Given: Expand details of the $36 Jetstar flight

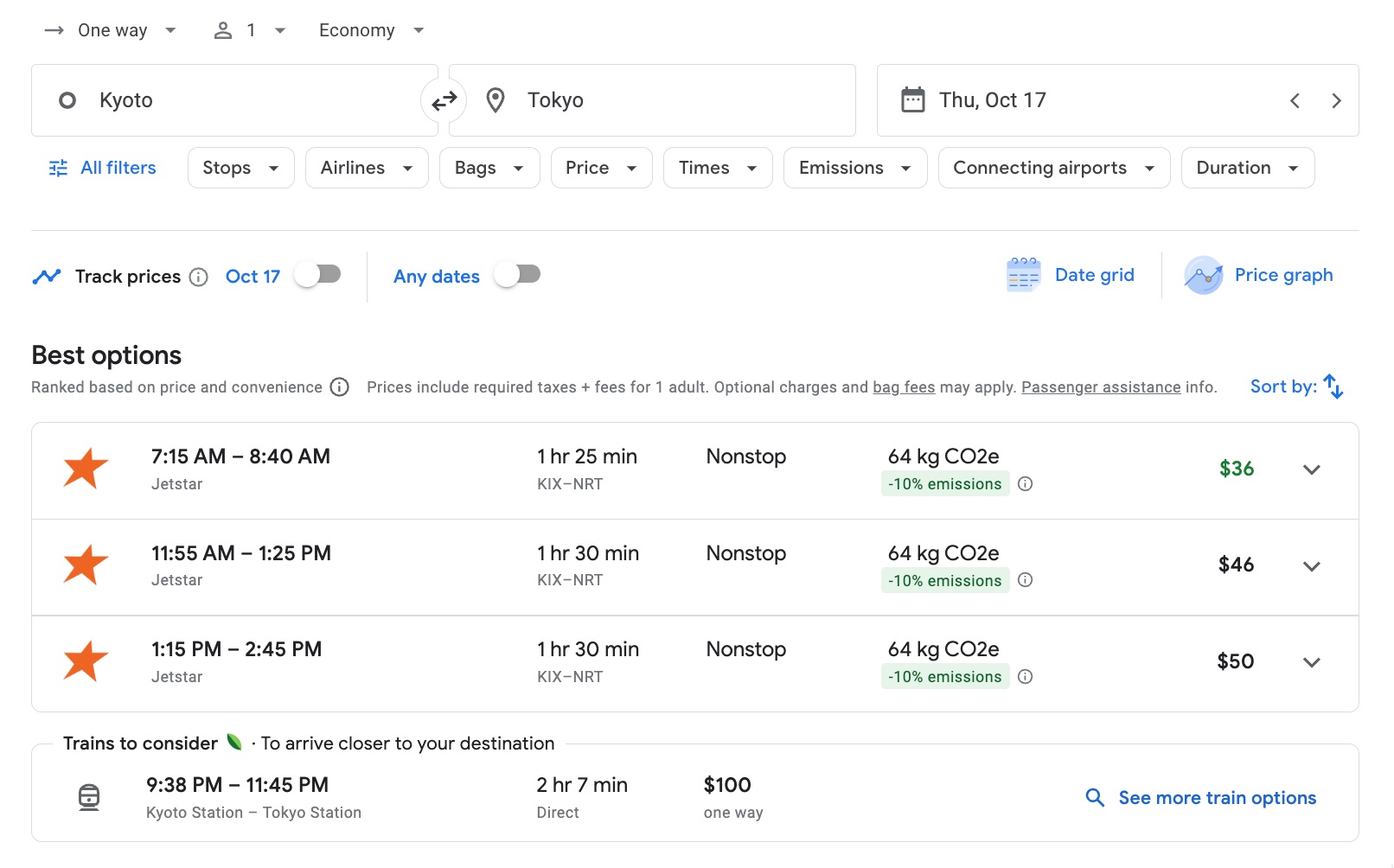Looking at the screenshot, I should pos(1311,470).
